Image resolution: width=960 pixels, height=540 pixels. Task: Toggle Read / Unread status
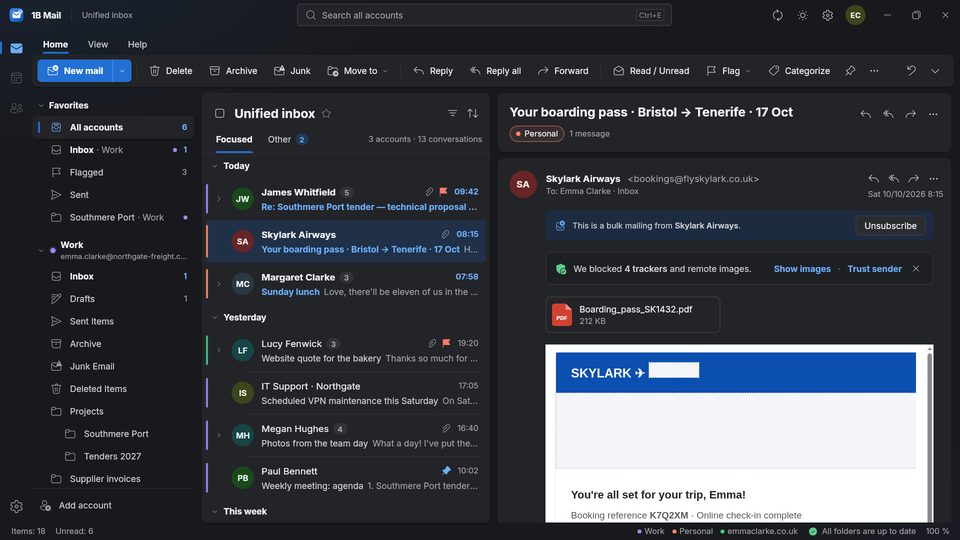coord(651,71)
